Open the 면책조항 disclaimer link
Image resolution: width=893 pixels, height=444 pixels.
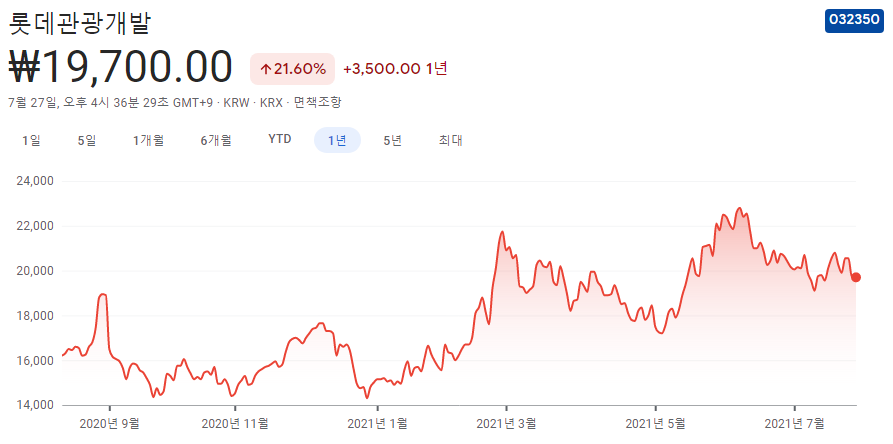(x=317, y=103)
